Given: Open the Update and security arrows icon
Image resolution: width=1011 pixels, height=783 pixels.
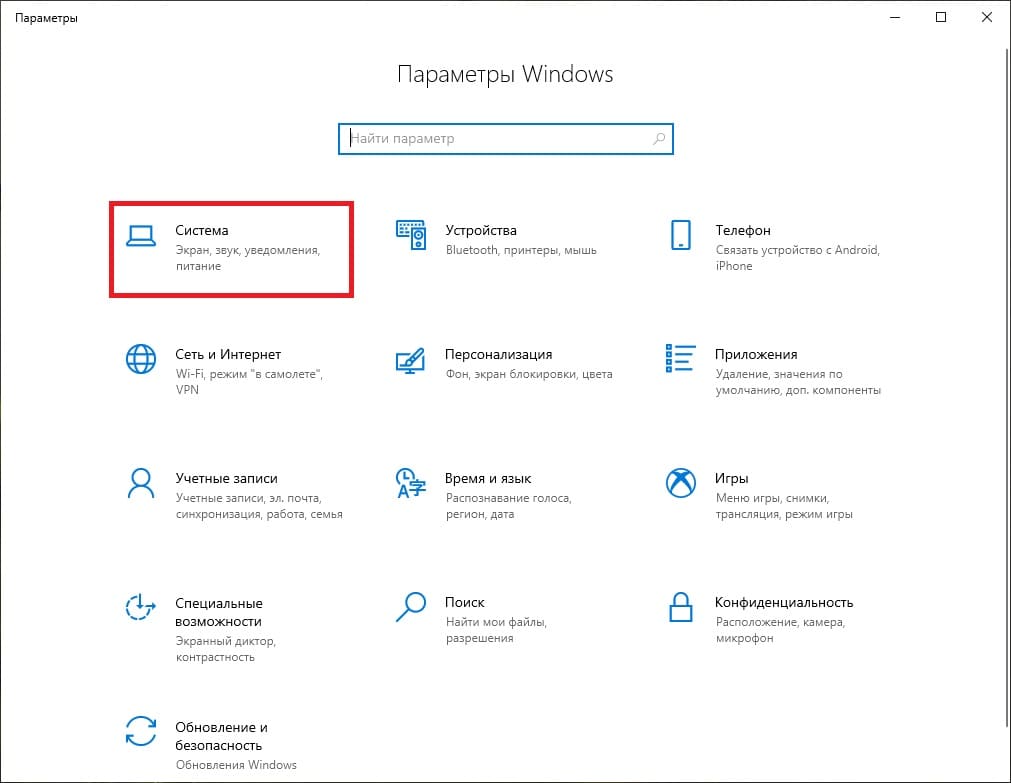Looking at the screenshot, I should tap(141, 731).
